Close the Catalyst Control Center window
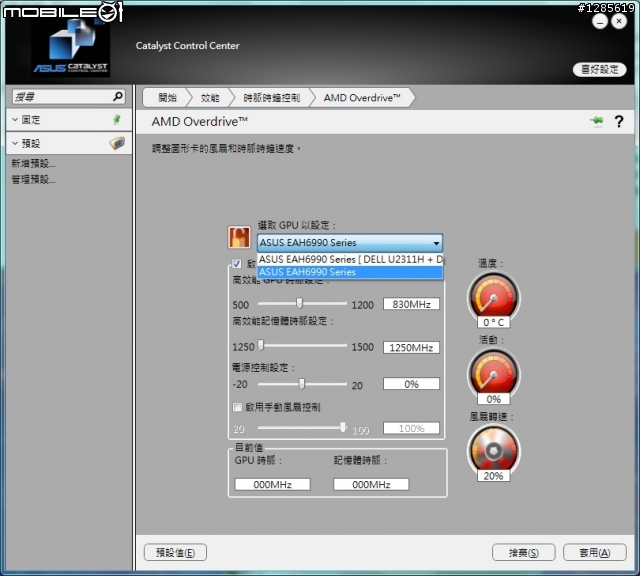 tap(619, 21)
